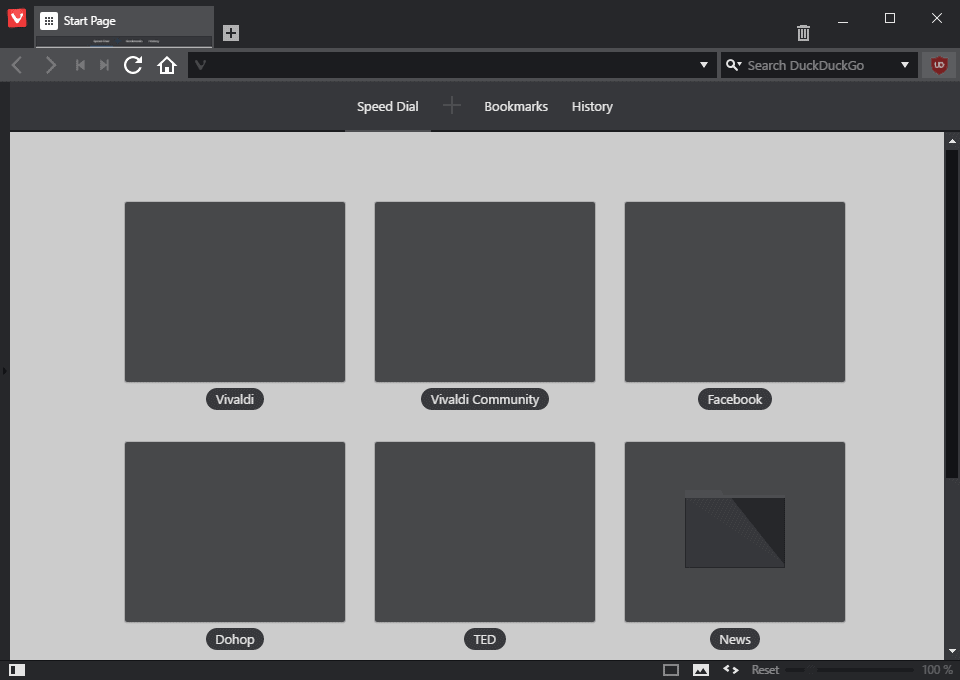
Task: Add a new Speed Dial entry
Action: [450, 105]
